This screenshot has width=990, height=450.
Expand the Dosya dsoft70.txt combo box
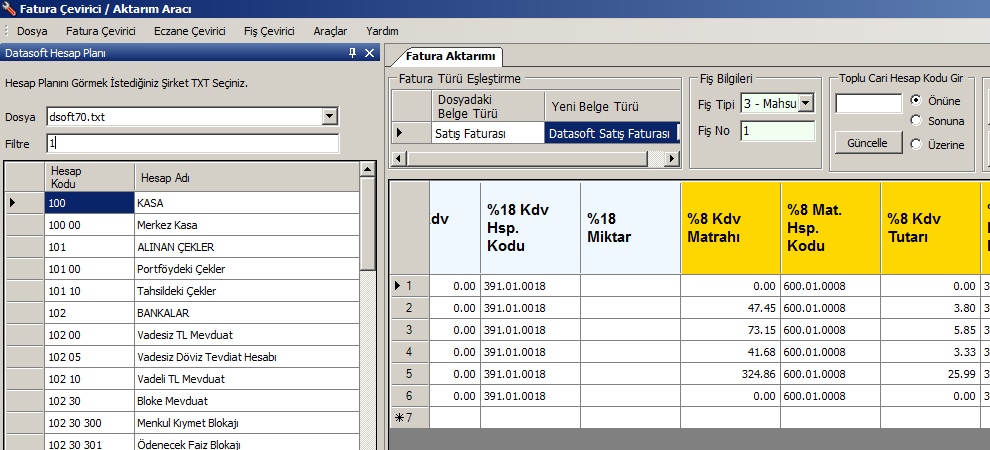click(330, 117)
